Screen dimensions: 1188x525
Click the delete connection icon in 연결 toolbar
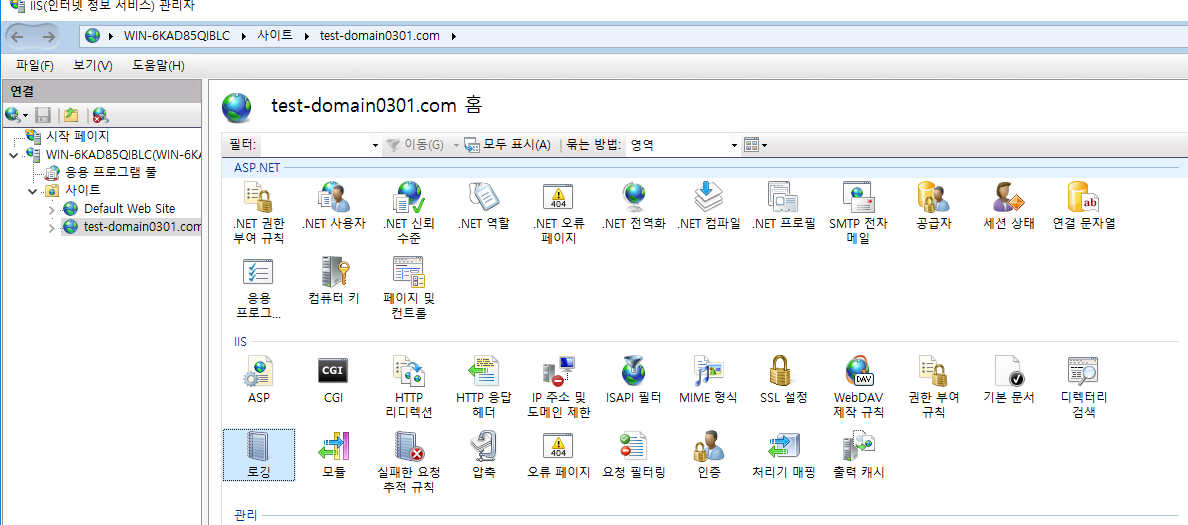click(x=100, y=115)
